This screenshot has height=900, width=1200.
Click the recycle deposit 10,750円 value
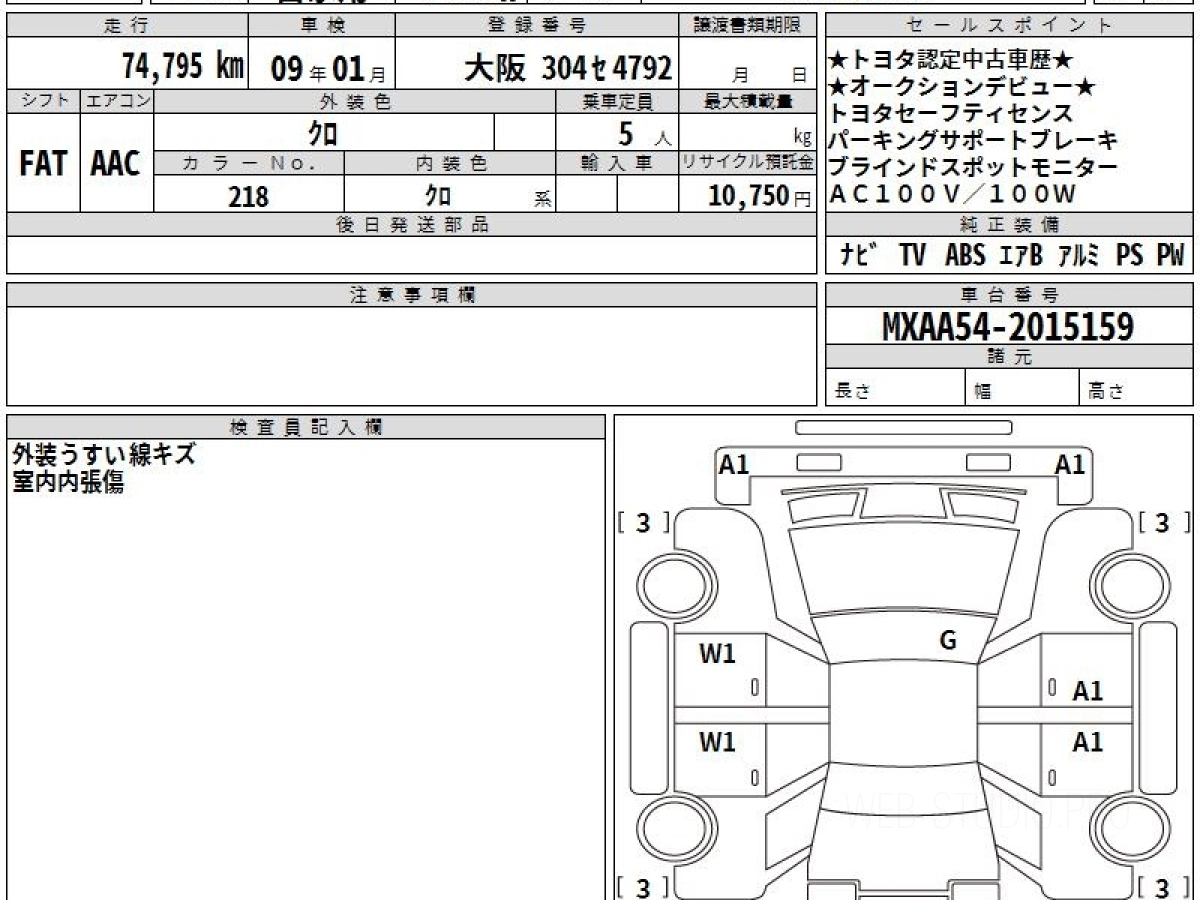746,197
